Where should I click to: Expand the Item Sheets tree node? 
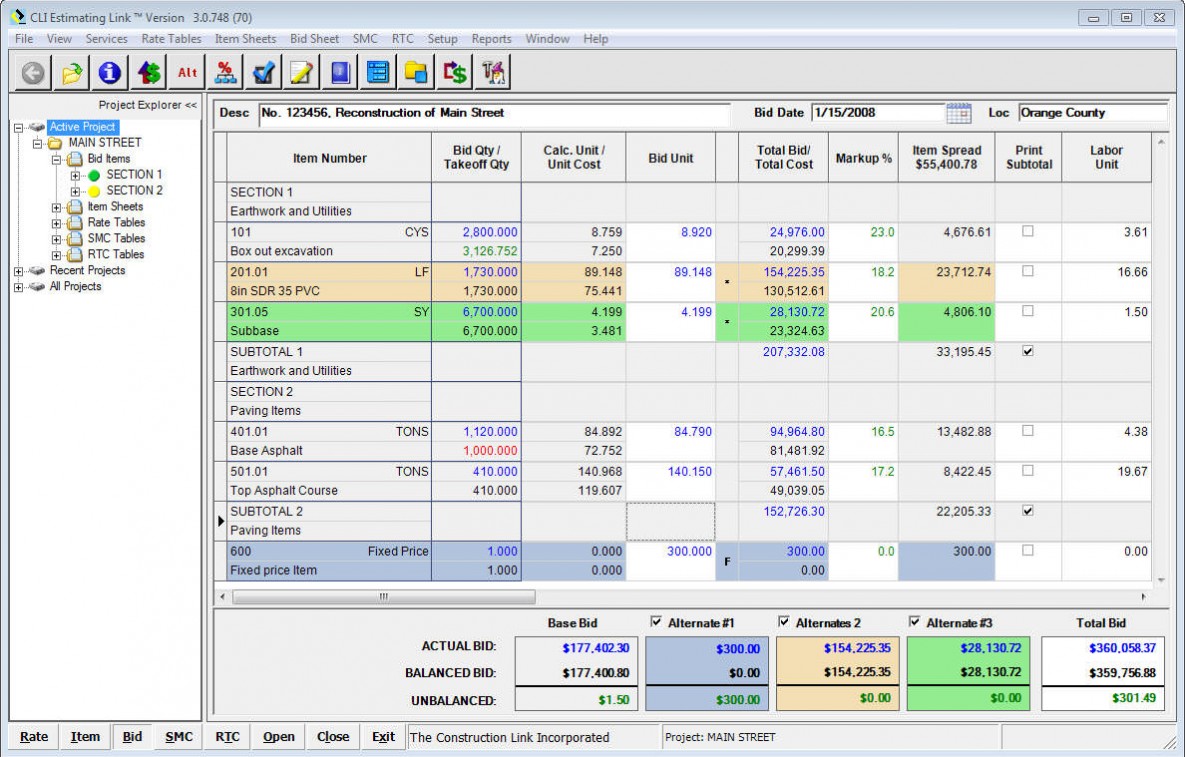click(56, 207)
